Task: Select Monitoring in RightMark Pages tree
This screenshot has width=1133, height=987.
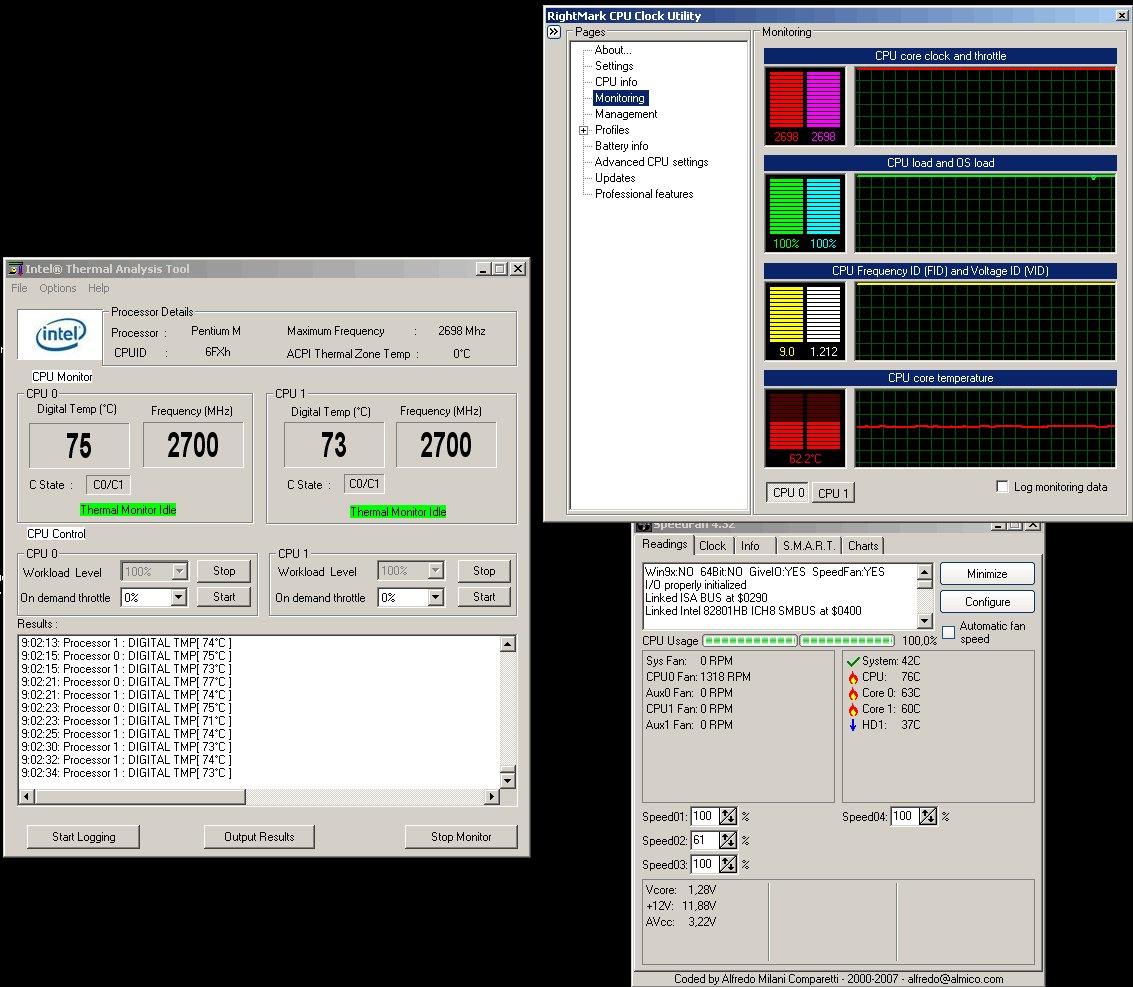Action: (x=620, y=98)
